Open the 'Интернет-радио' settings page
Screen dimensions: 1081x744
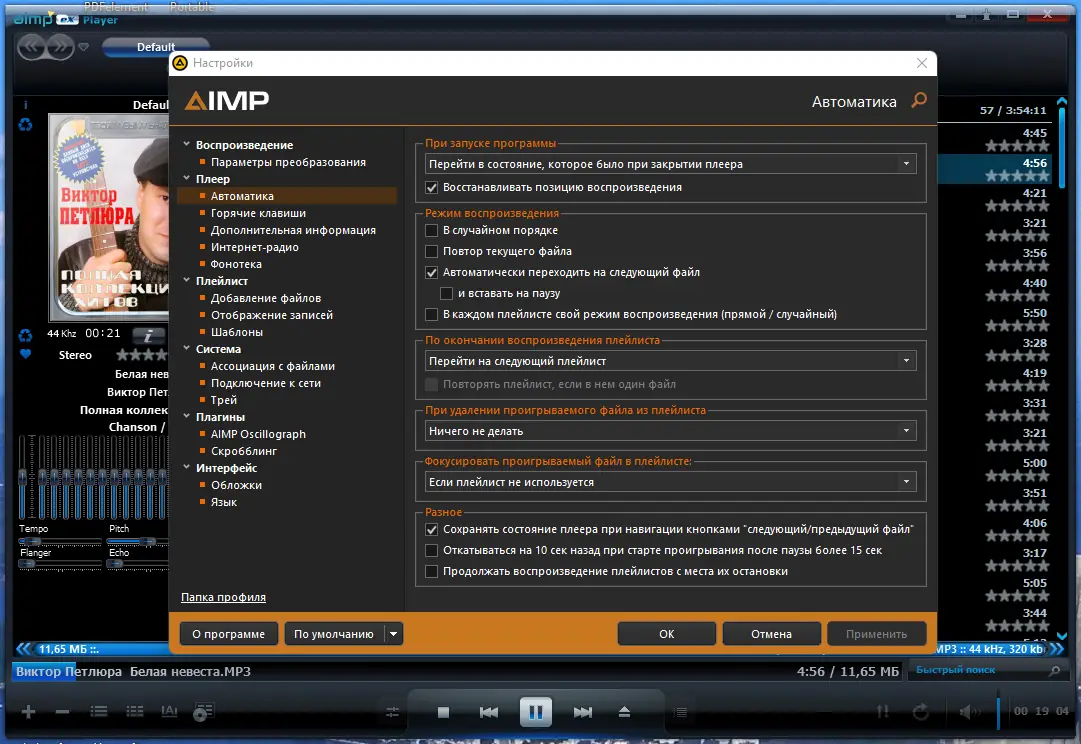(254, 247)
